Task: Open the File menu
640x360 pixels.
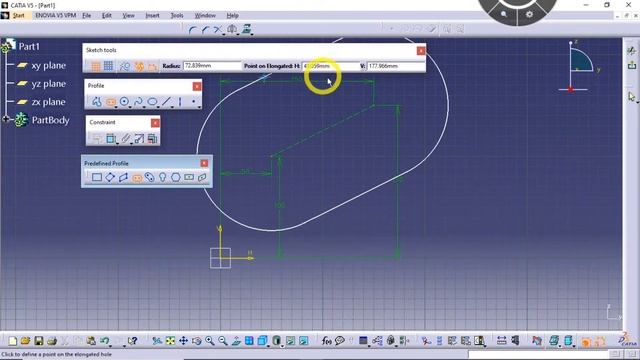Action: pos(87,16)
